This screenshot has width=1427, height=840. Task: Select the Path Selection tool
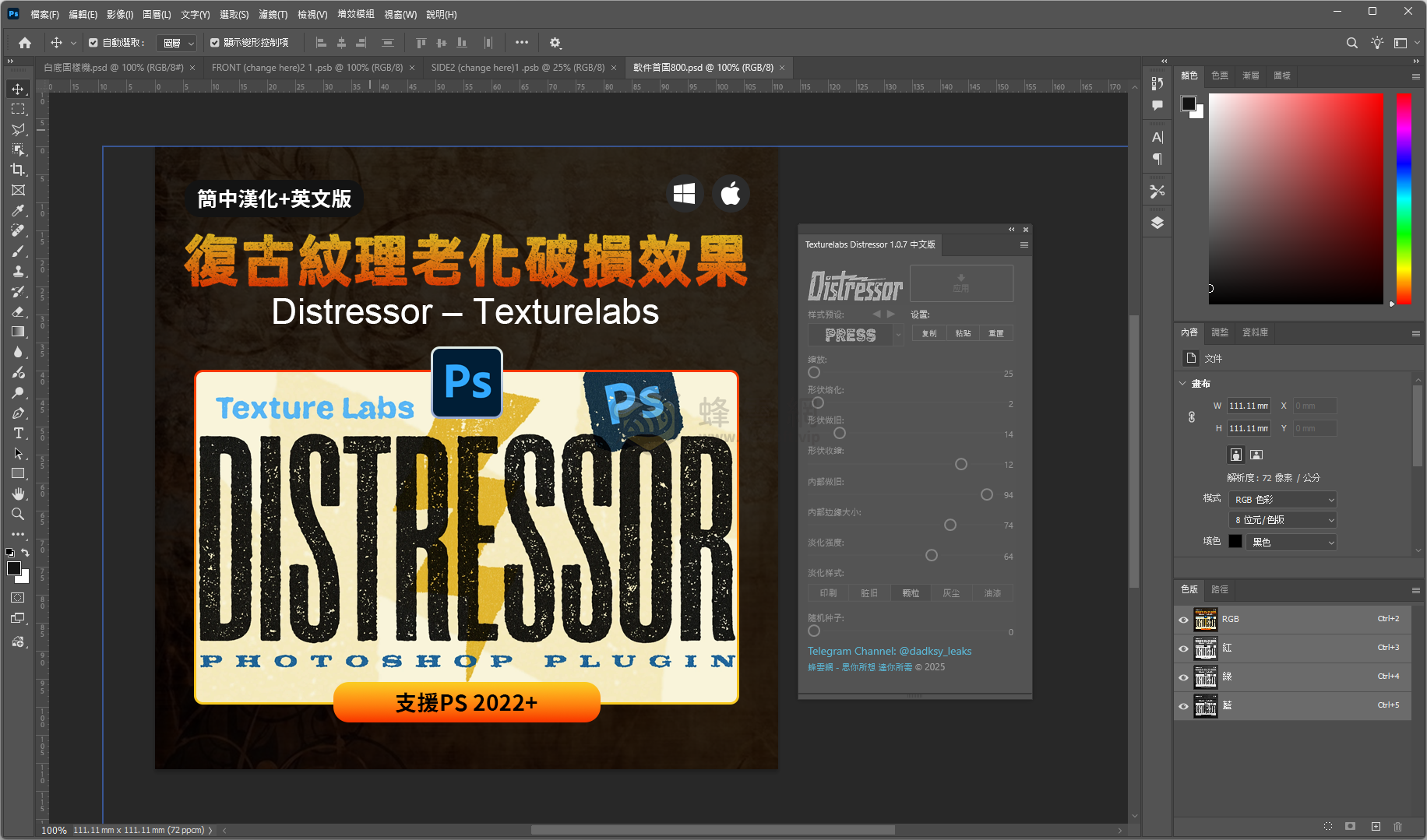tap(18, 453)
